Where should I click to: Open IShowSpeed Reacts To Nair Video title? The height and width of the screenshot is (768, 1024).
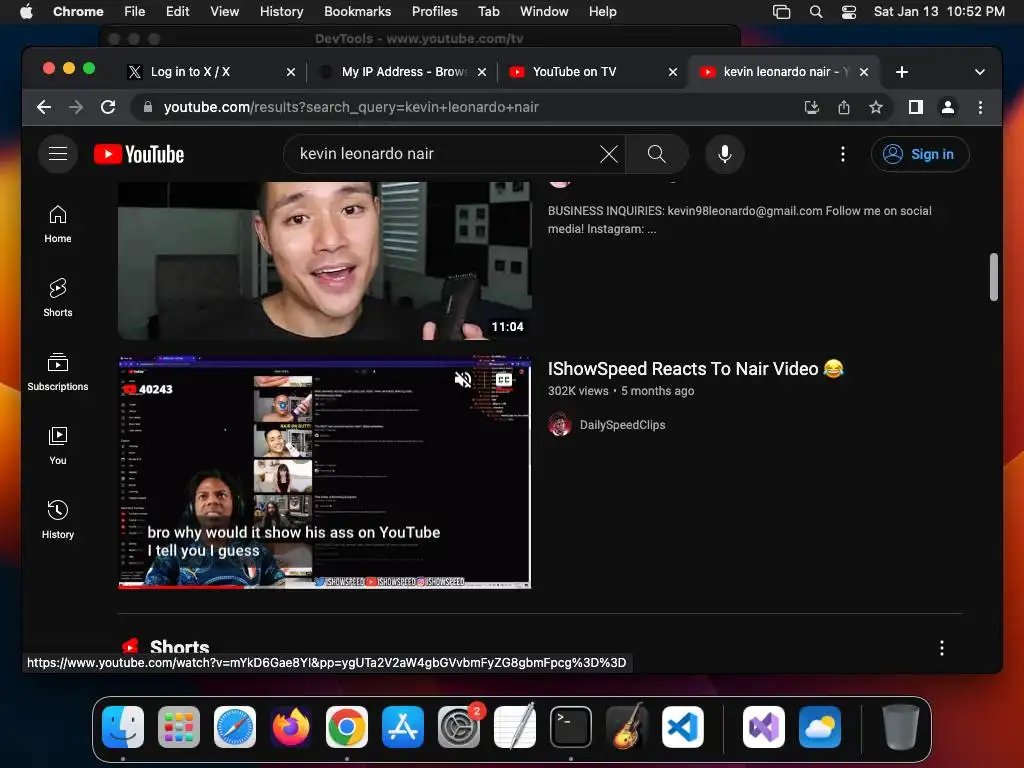pos(696,369)
